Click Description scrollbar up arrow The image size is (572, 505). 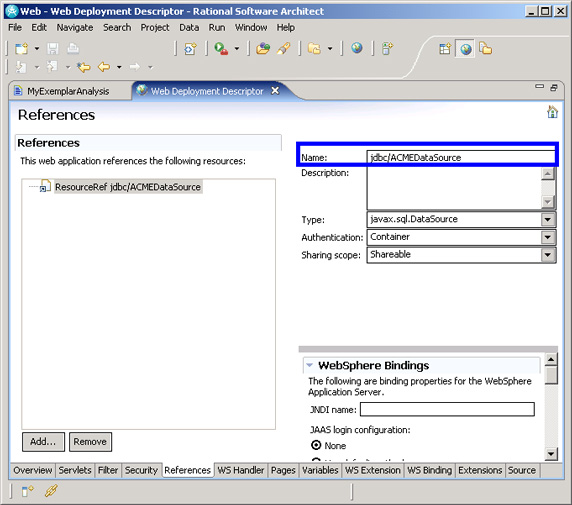coord(548,173)
